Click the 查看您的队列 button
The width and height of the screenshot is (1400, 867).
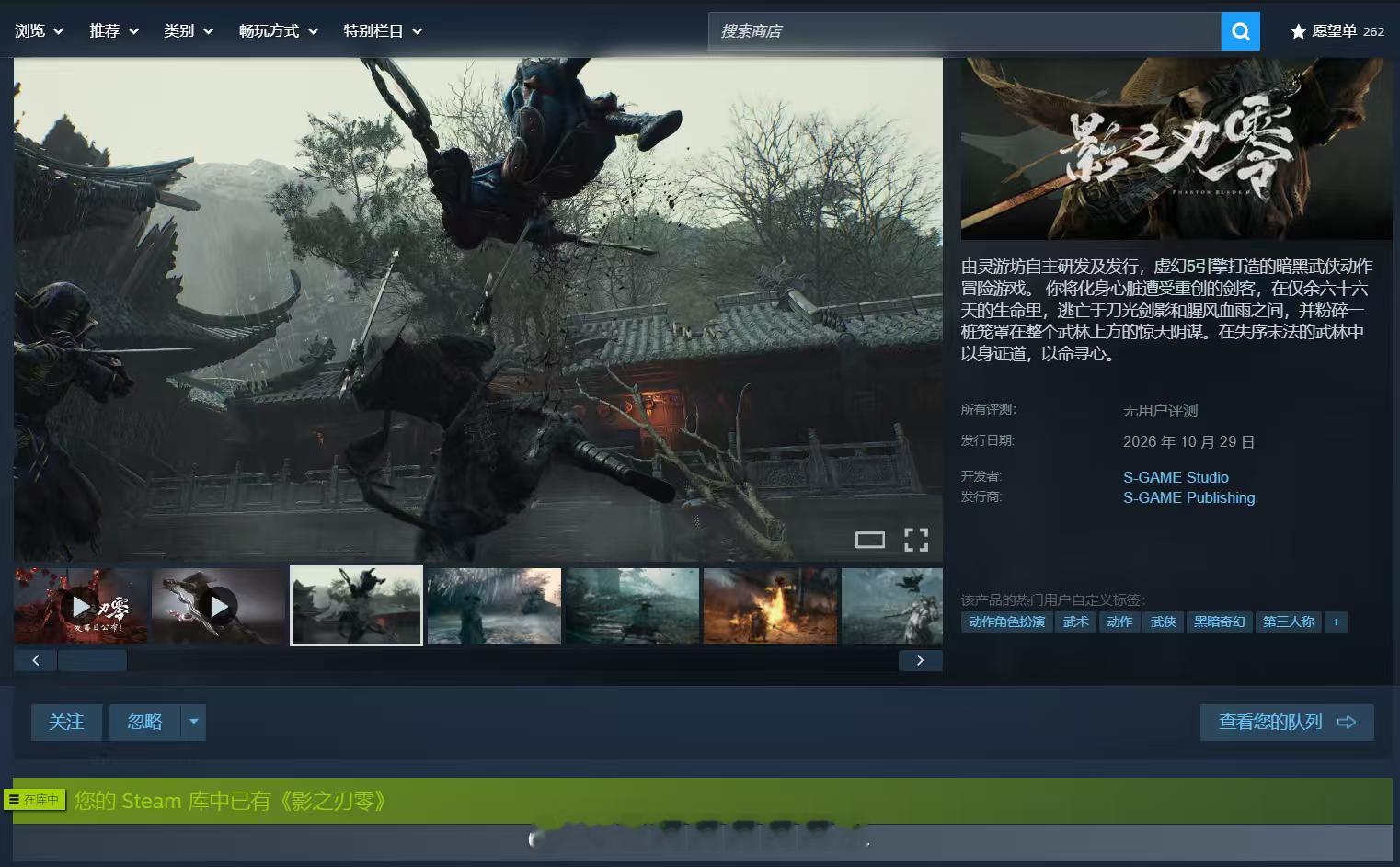(1287, 723)
